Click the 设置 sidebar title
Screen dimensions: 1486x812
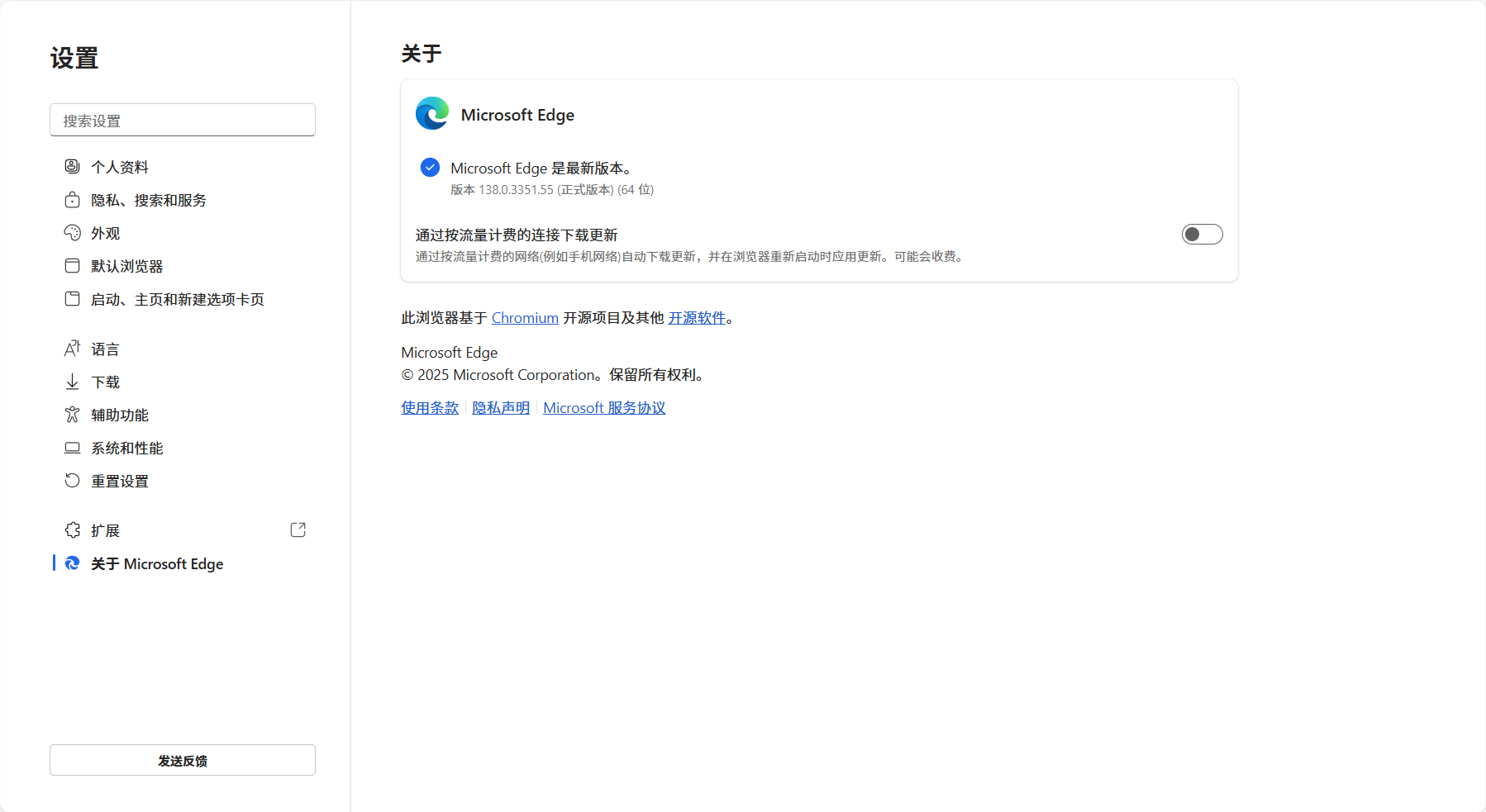click(x=74, y=58)
